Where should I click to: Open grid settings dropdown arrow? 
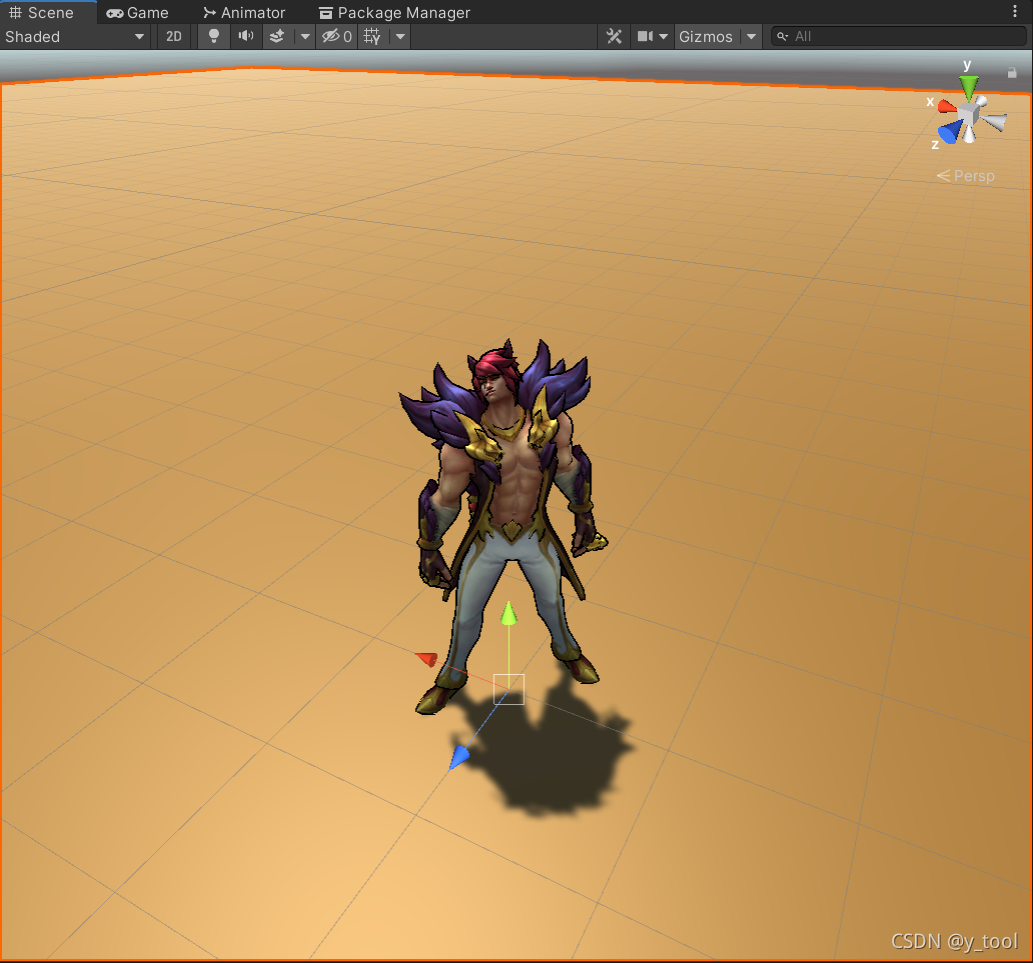(x=401, y=37)
